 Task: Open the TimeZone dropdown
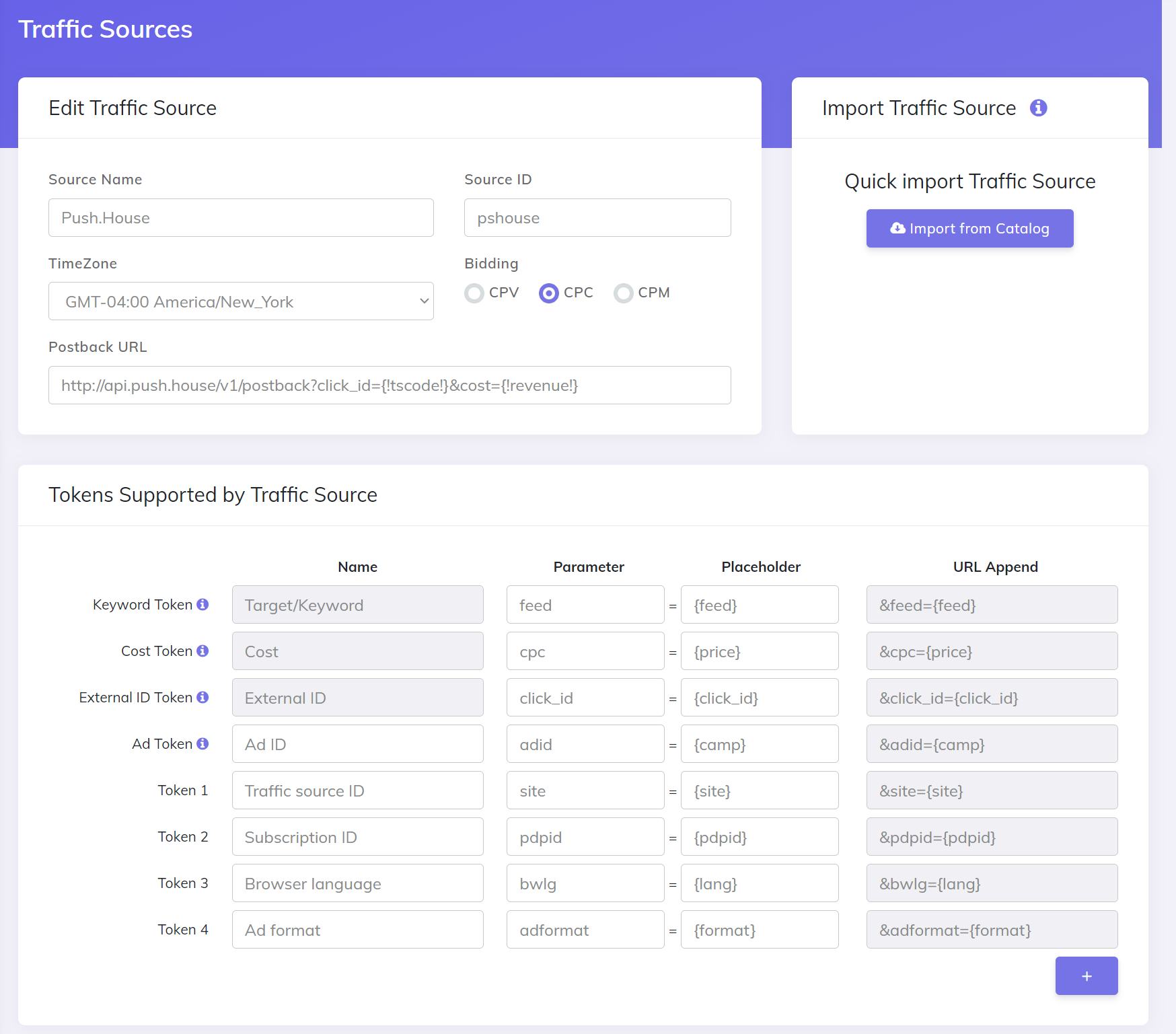pyautogui.click(x=241, y=301)
